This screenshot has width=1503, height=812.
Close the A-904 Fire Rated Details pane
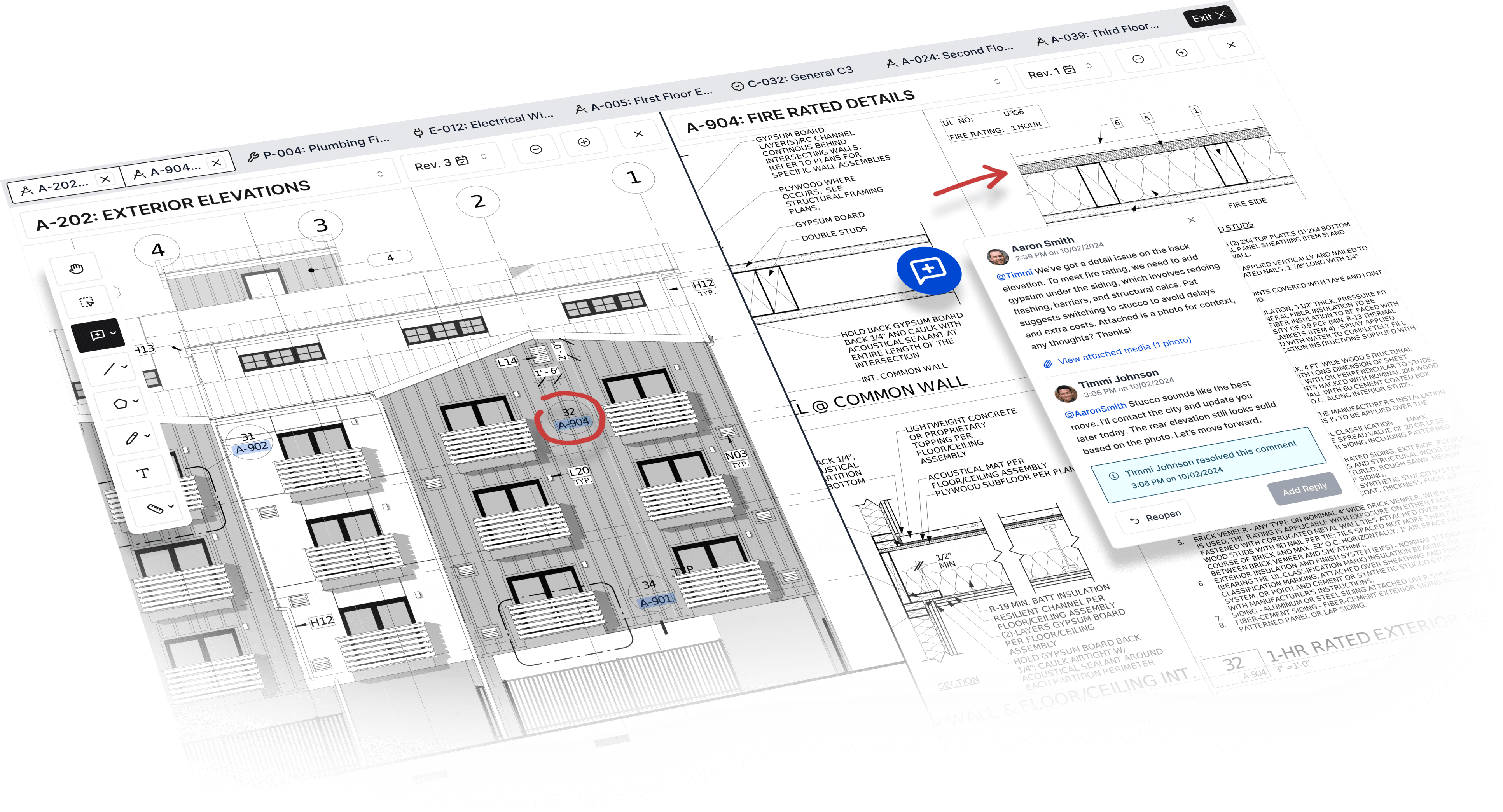click(1231, 45)
